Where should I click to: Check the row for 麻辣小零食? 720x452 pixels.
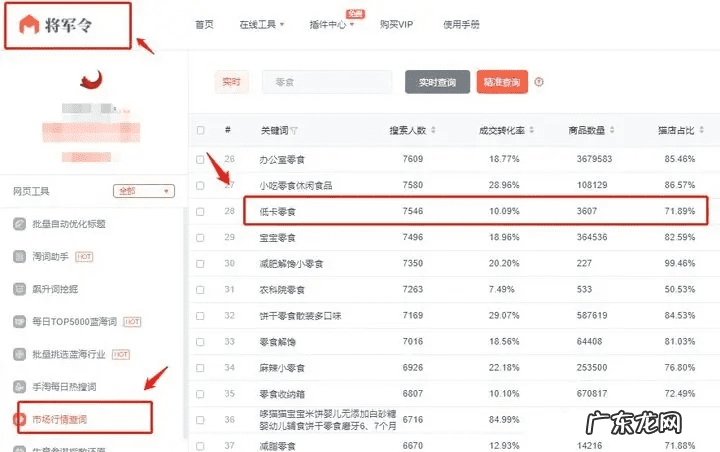point(200,368)
